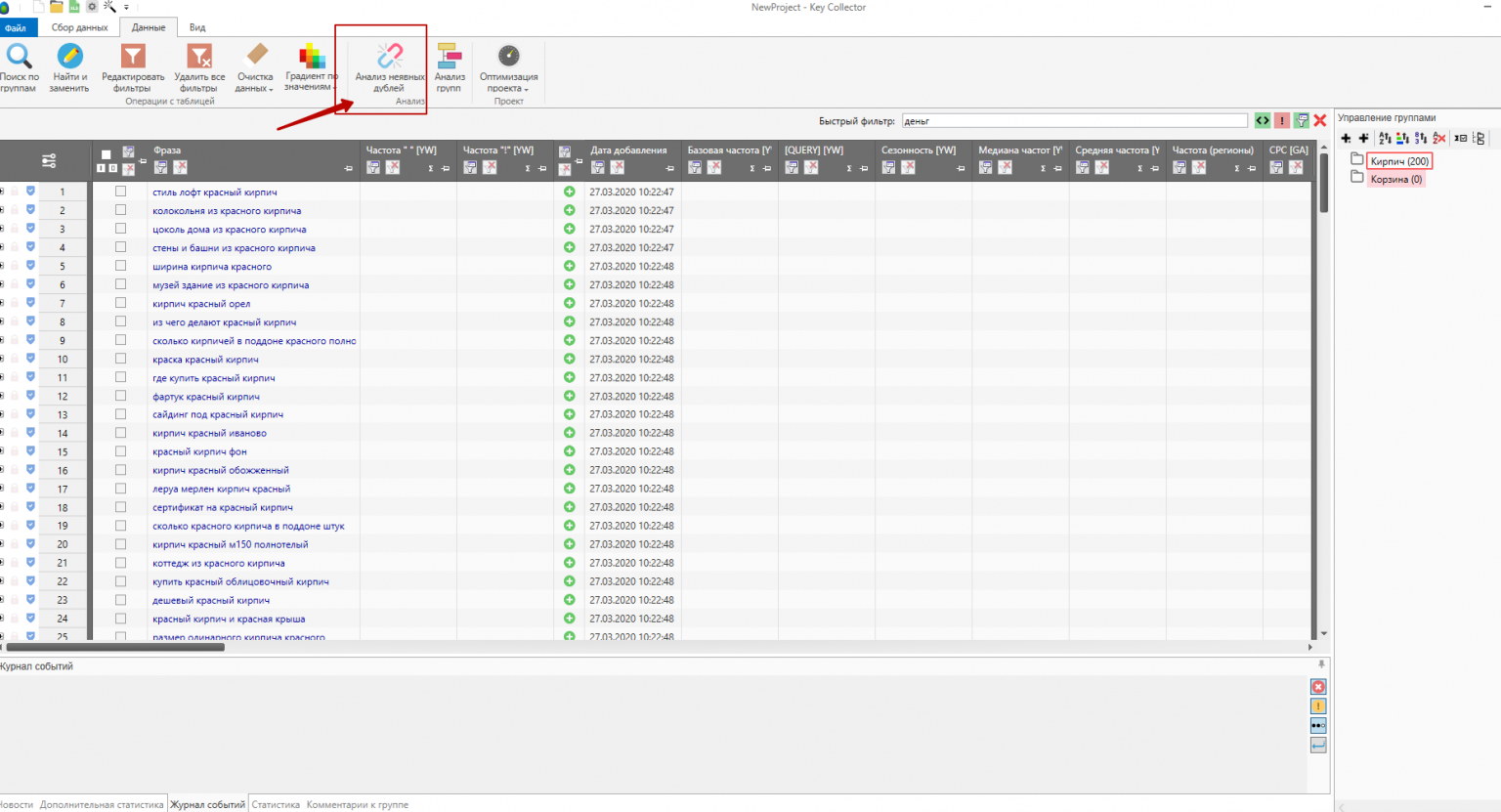
Task: Click phrase 'сайдинг под красный кирпич'
Action: click(x=218, y=414)
